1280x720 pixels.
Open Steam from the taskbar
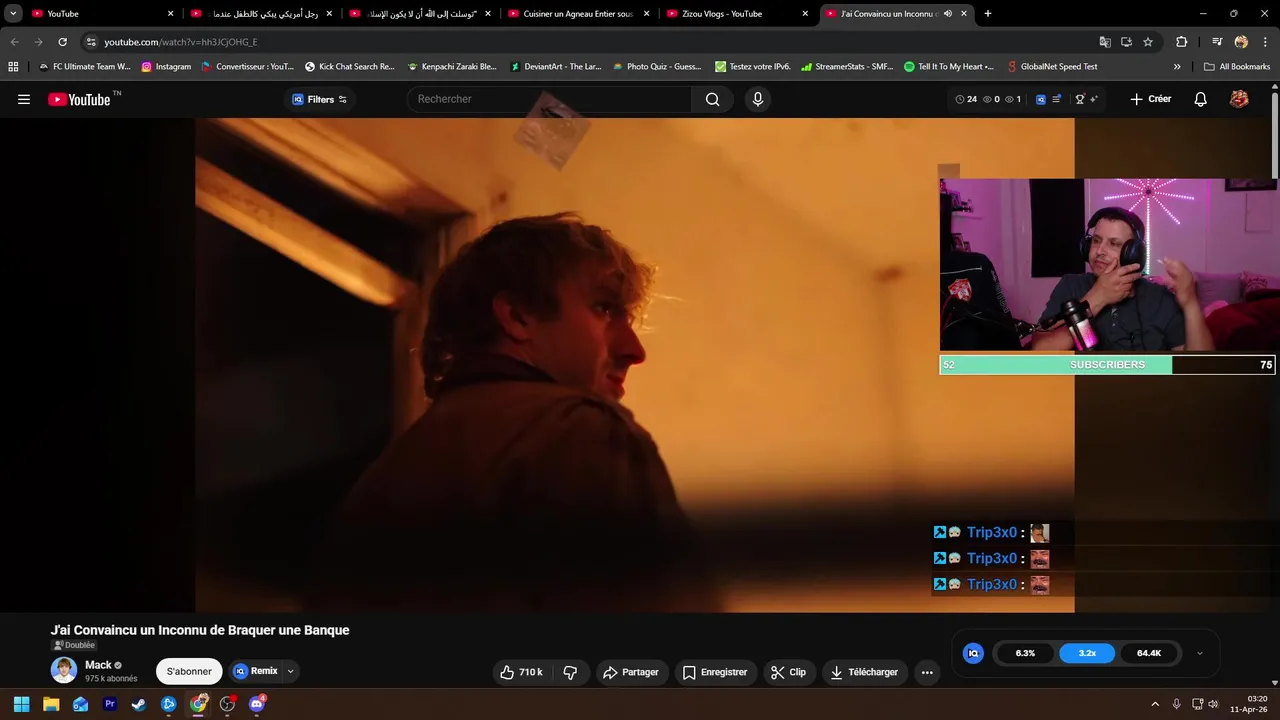click(139, 704)
